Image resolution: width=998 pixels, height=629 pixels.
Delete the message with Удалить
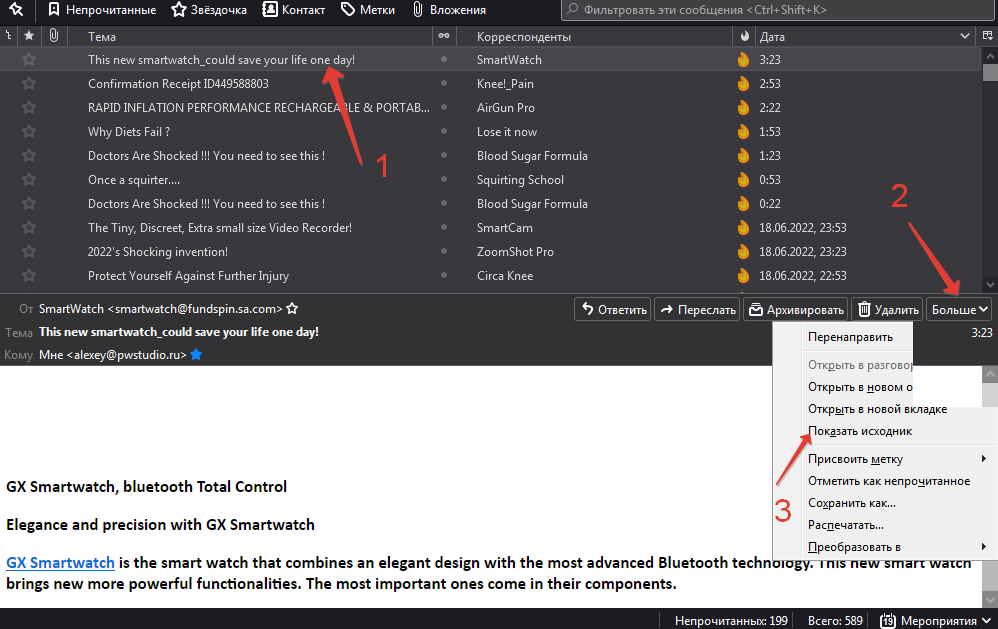click(887, 309)
